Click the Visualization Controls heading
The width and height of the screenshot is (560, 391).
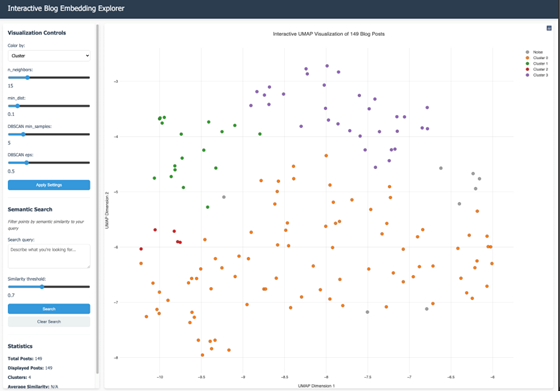(x=37, y=33)
